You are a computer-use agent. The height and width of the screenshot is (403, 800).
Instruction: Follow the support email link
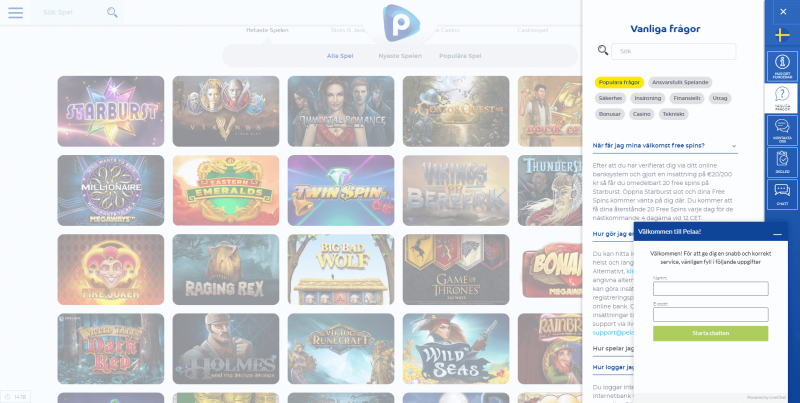(613, 333)
